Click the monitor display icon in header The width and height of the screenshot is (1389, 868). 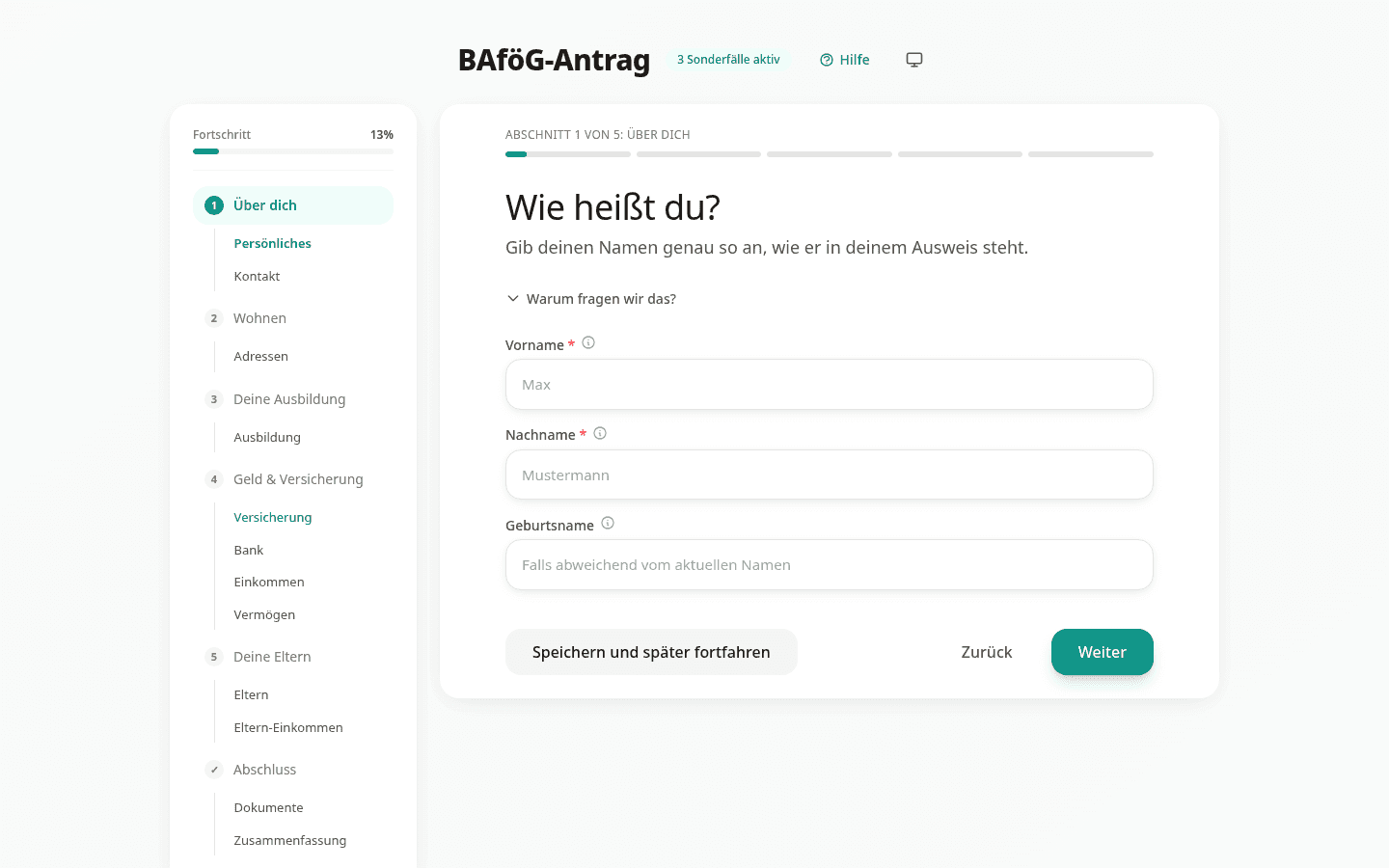pos(914,60)
